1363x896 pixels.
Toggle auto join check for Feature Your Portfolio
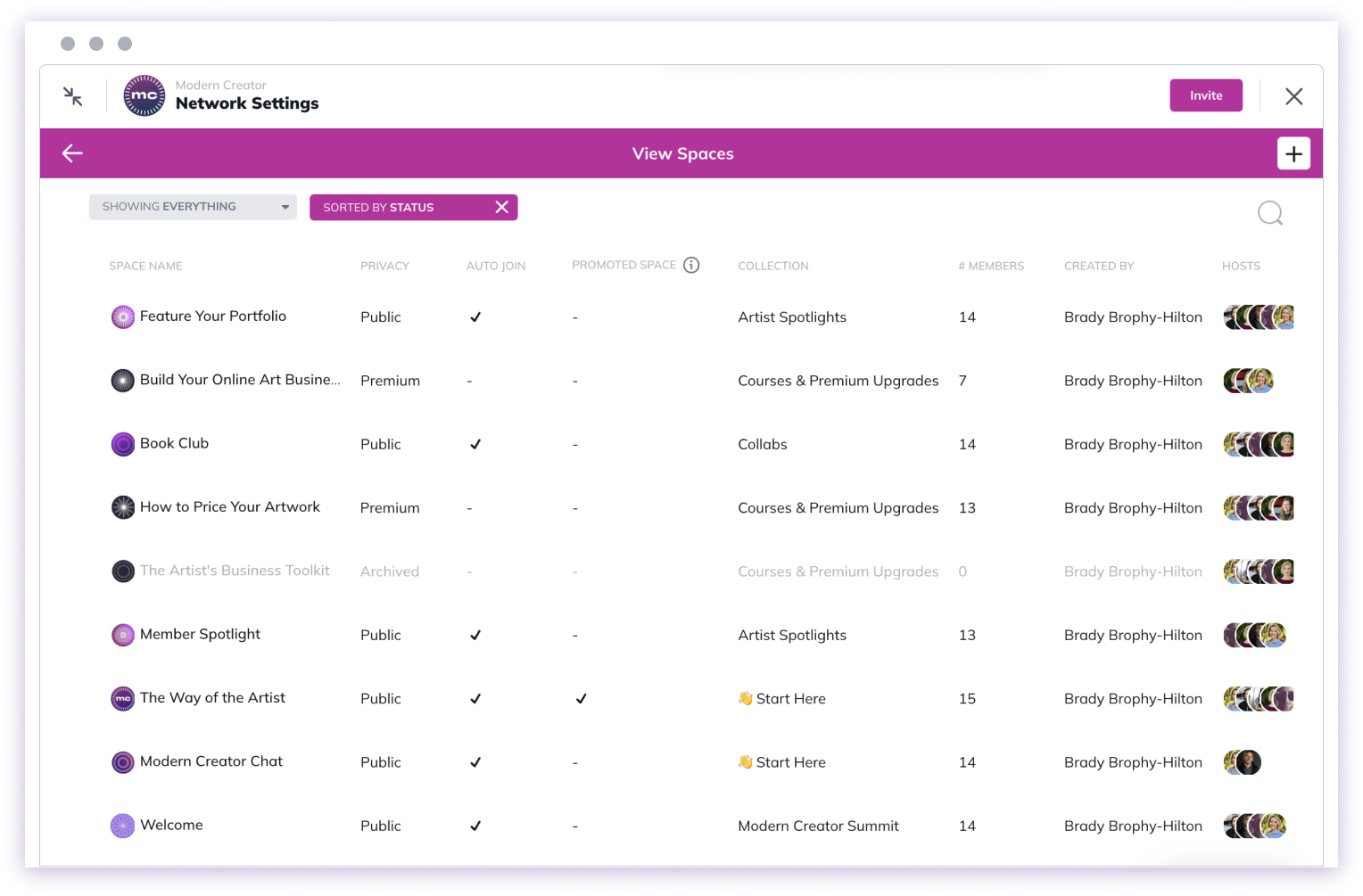pos(475,316)
